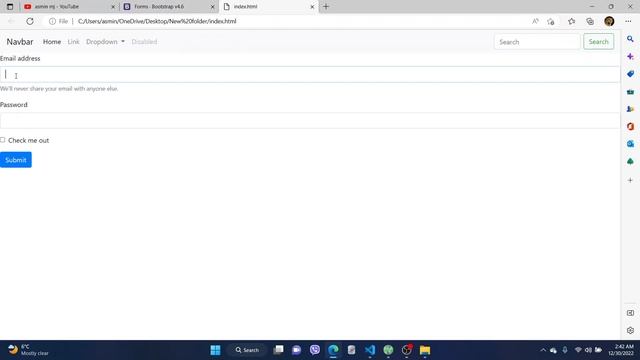Open the Shopping tag icon in sidebar
Image resolution: width=640 pixels, height=360 pixels.
pos(630,74)
